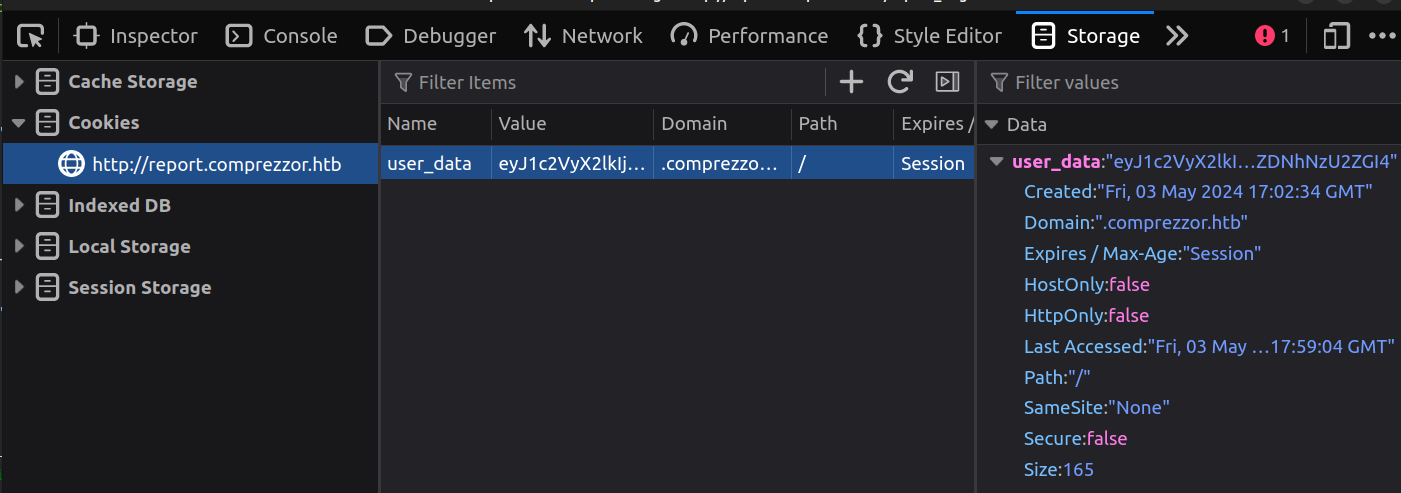The image size is (1401, 493).
Task: Expand the Indexed DB tree node
Action: [x=19, y=206]
